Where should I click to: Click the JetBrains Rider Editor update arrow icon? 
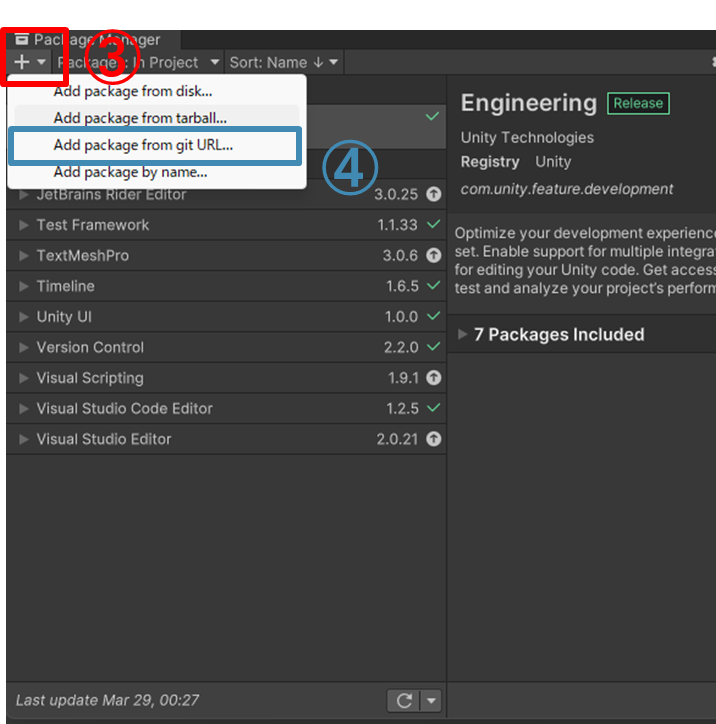coord(433,194)
